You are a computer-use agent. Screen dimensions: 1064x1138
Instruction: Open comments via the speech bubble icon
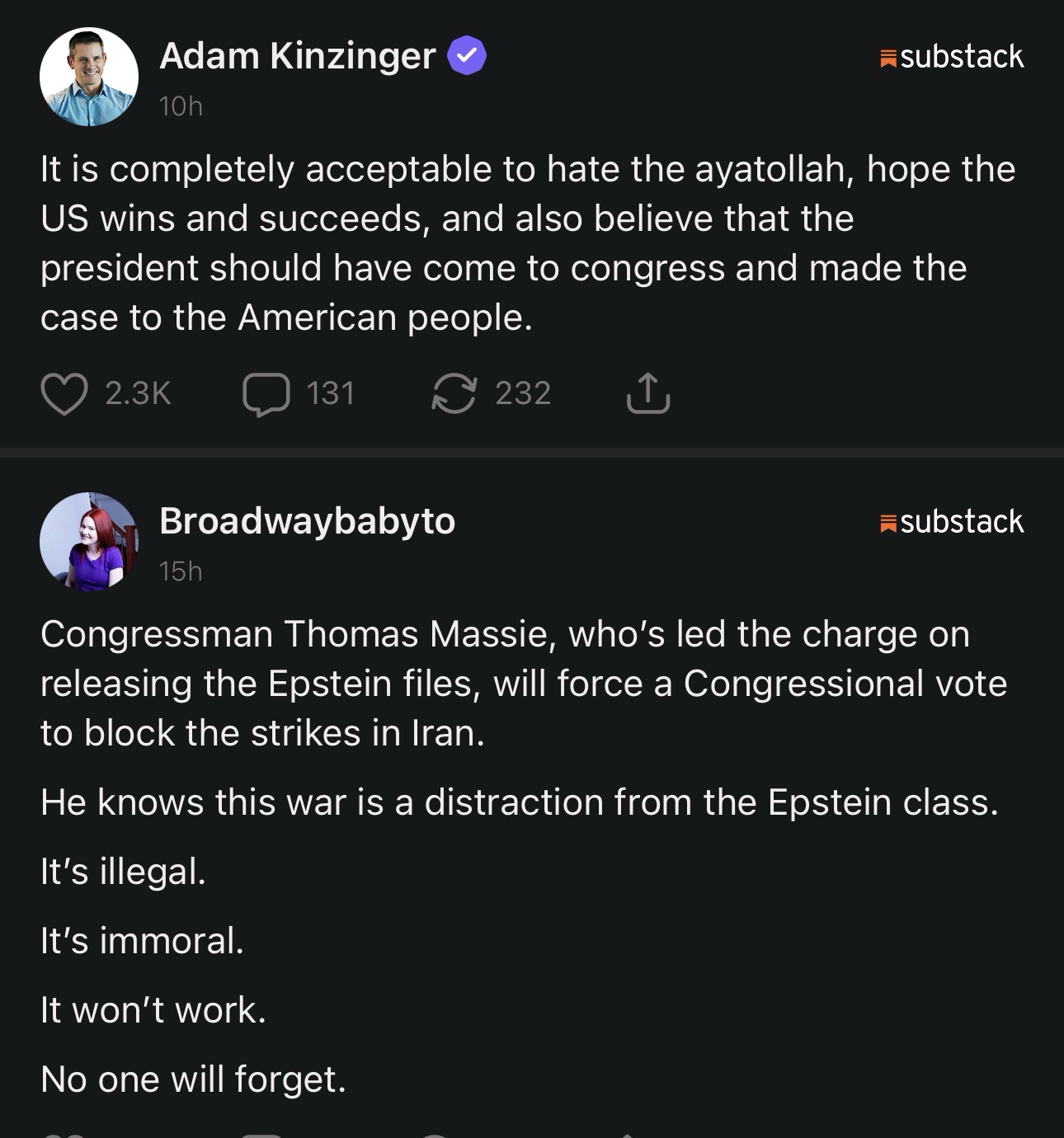(266, 394)
